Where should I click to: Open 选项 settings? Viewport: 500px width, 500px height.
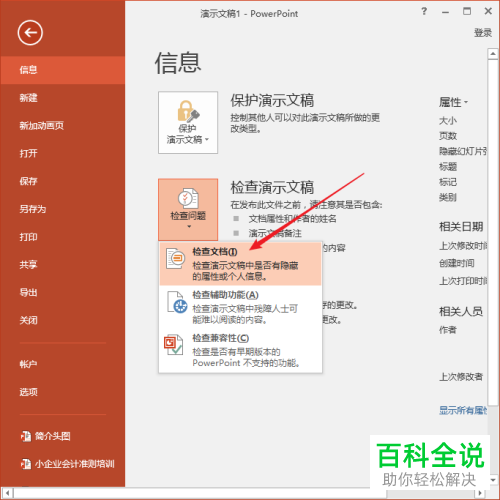[x=63, y=392]
